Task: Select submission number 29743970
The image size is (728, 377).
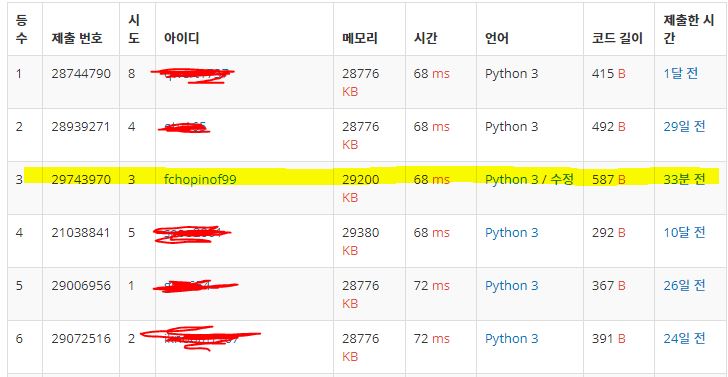Action: (81, 180)
